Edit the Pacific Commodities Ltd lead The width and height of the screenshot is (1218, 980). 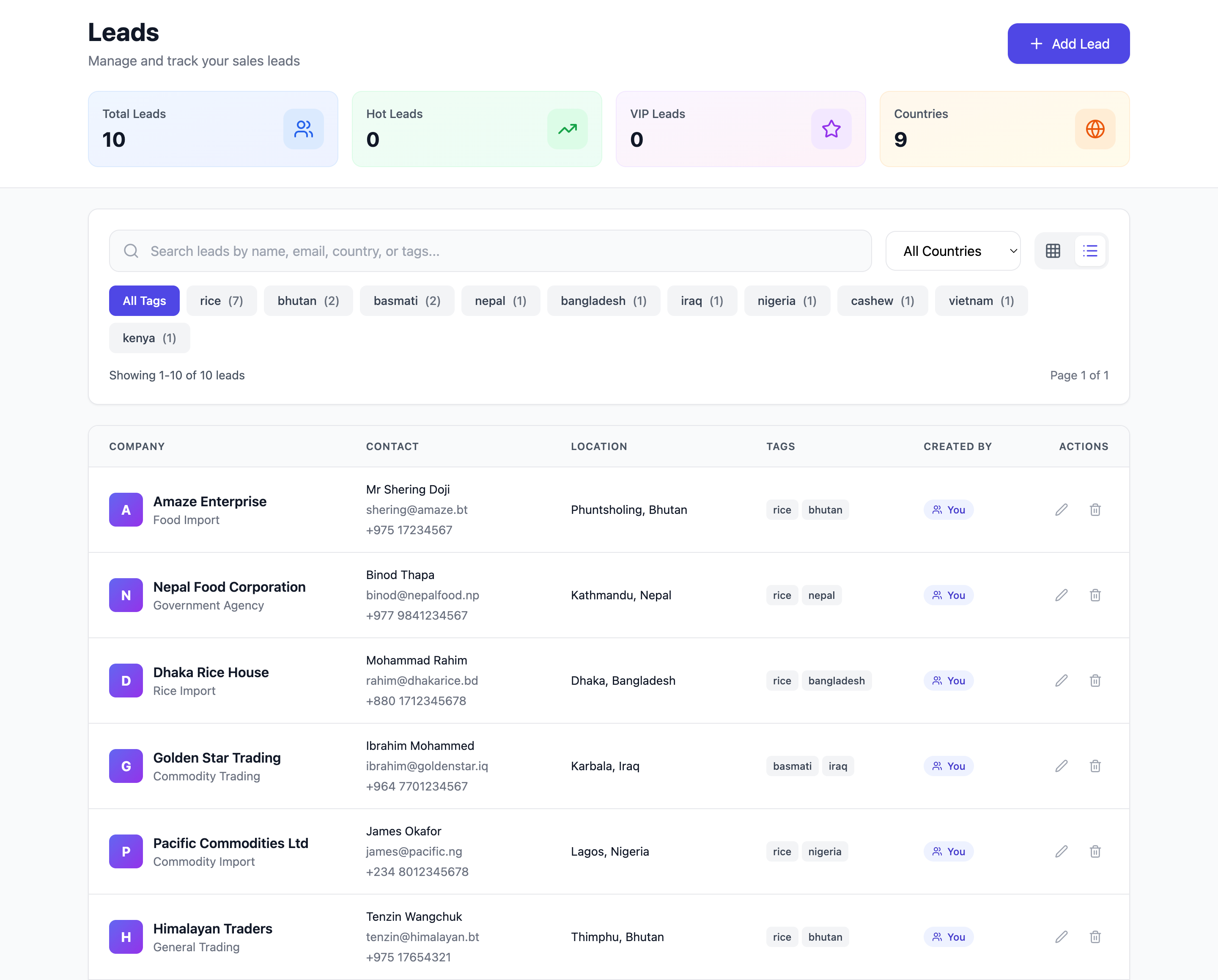click(1061, 851)
